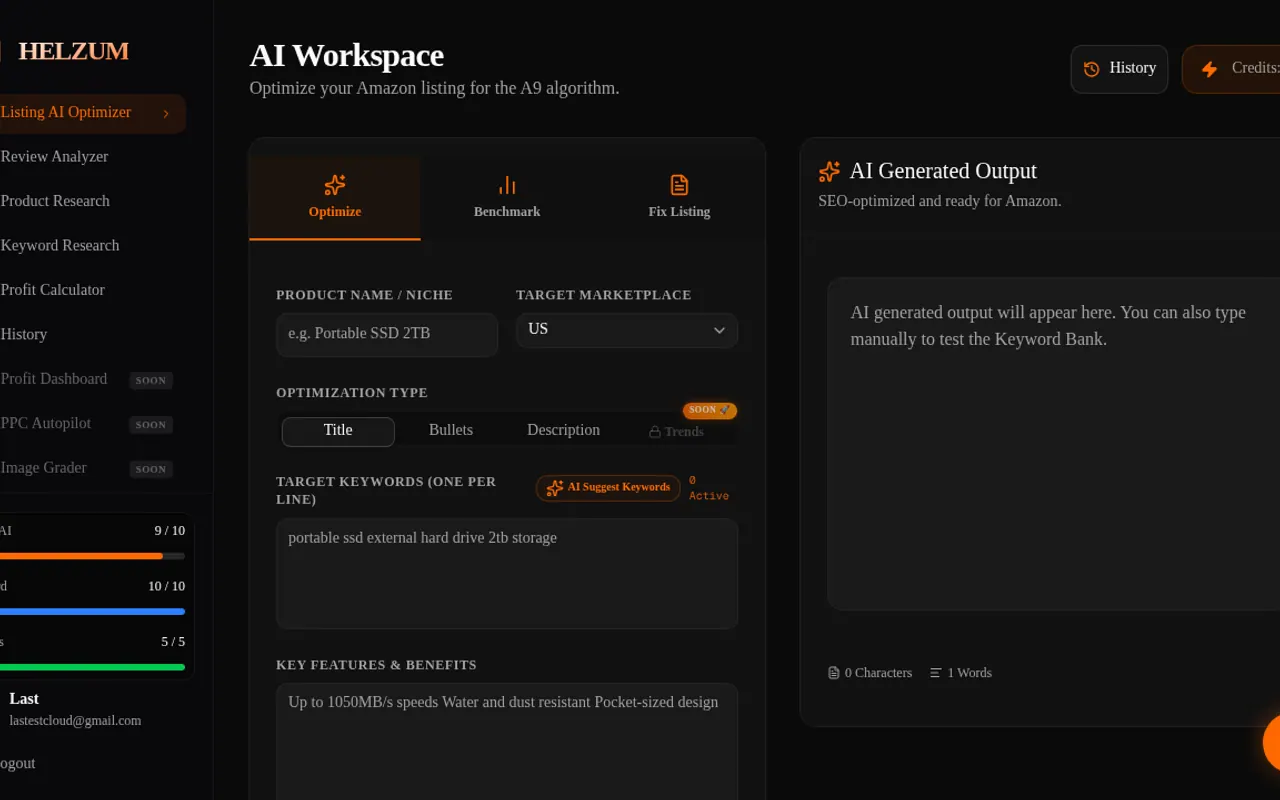The width and height of the screenshot is (1280, 800).
Task: Click the blue 10 / 10 usage bar
Action: 92,611
